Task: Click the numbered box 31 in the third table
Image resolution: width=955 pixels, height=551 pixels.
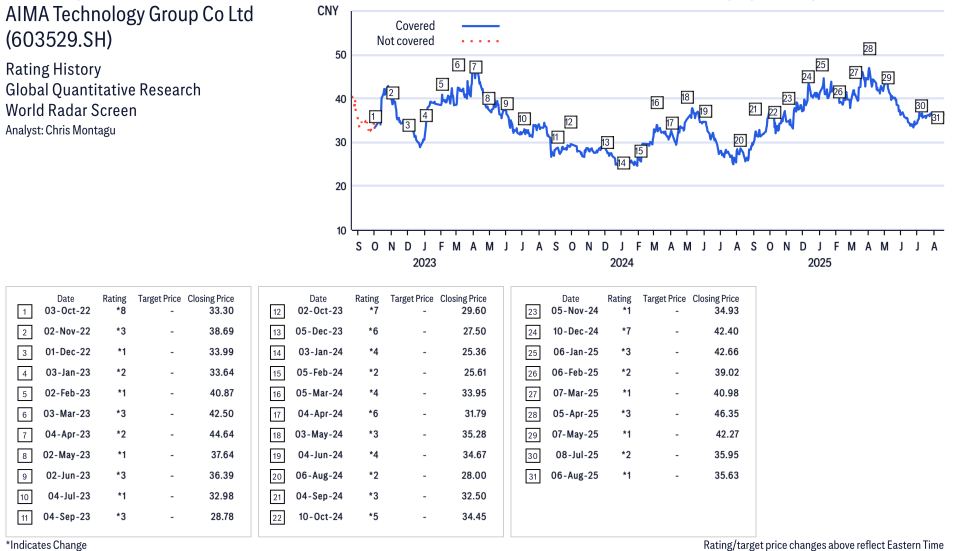Action: (x=532, y=476)
